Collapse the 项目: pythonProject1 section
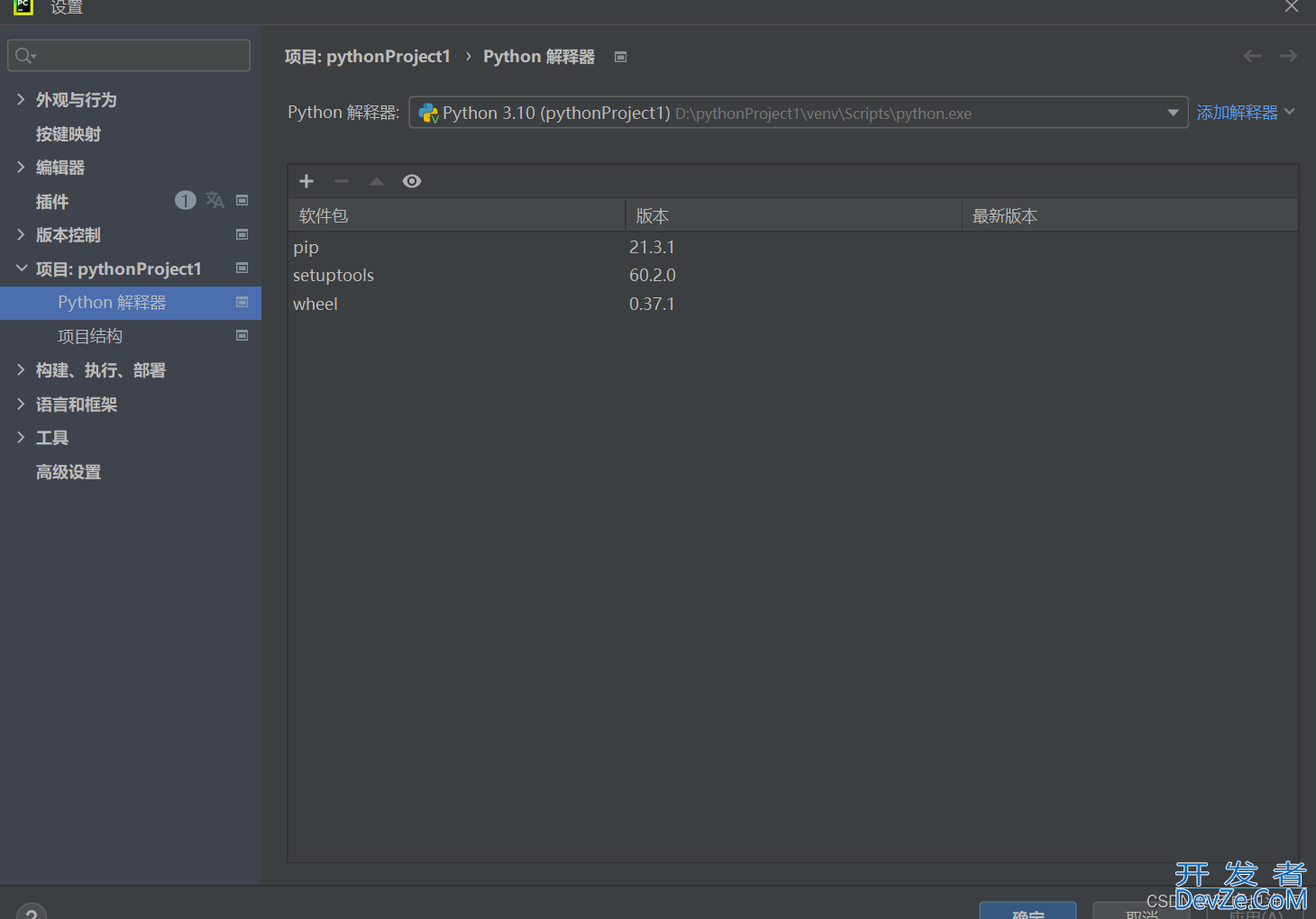The image size is (1316, 919). pyautogui.click(x=21, y=268)
